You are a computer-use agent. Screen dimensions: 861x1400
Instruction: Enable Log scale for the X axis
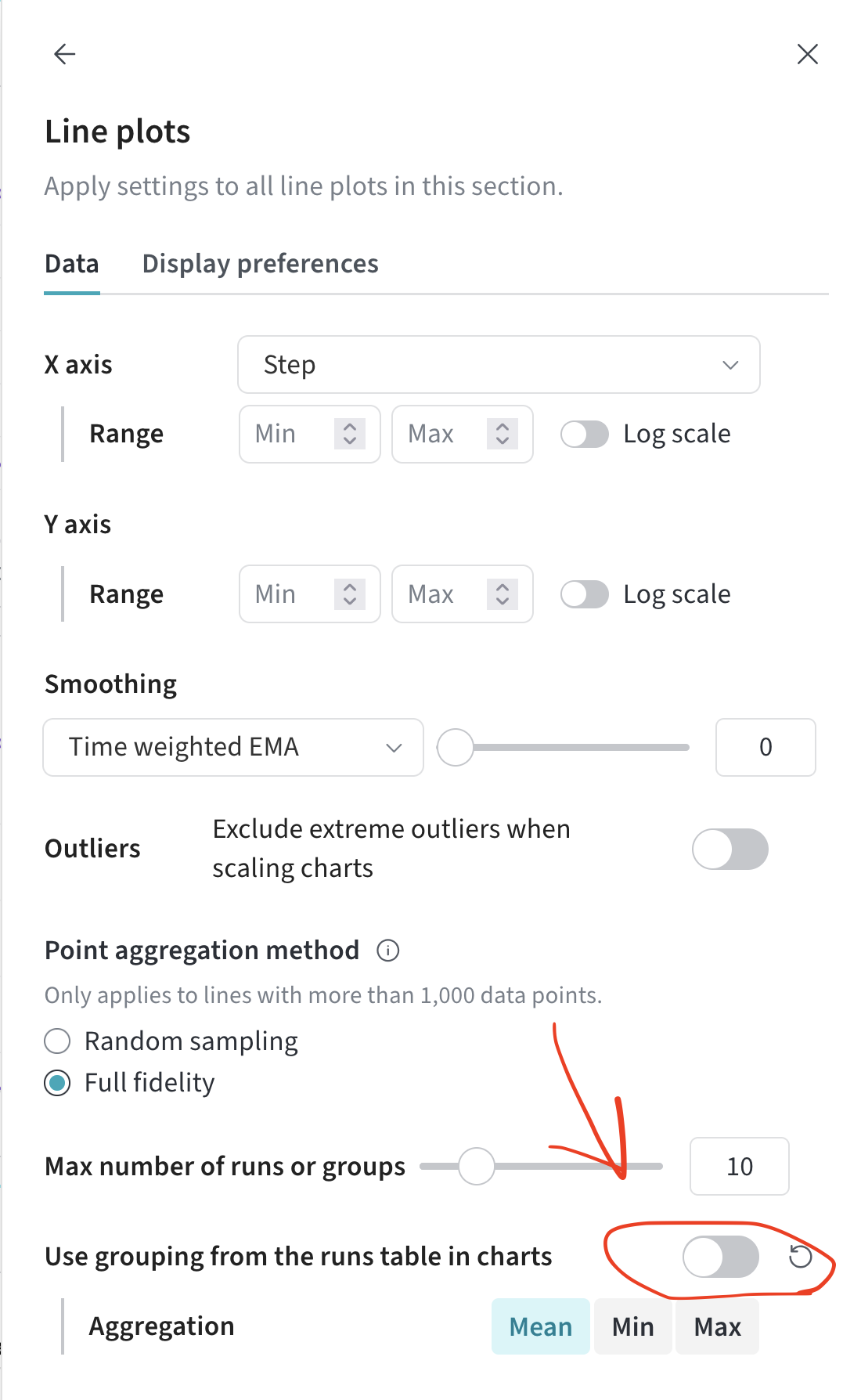(585, 435)
